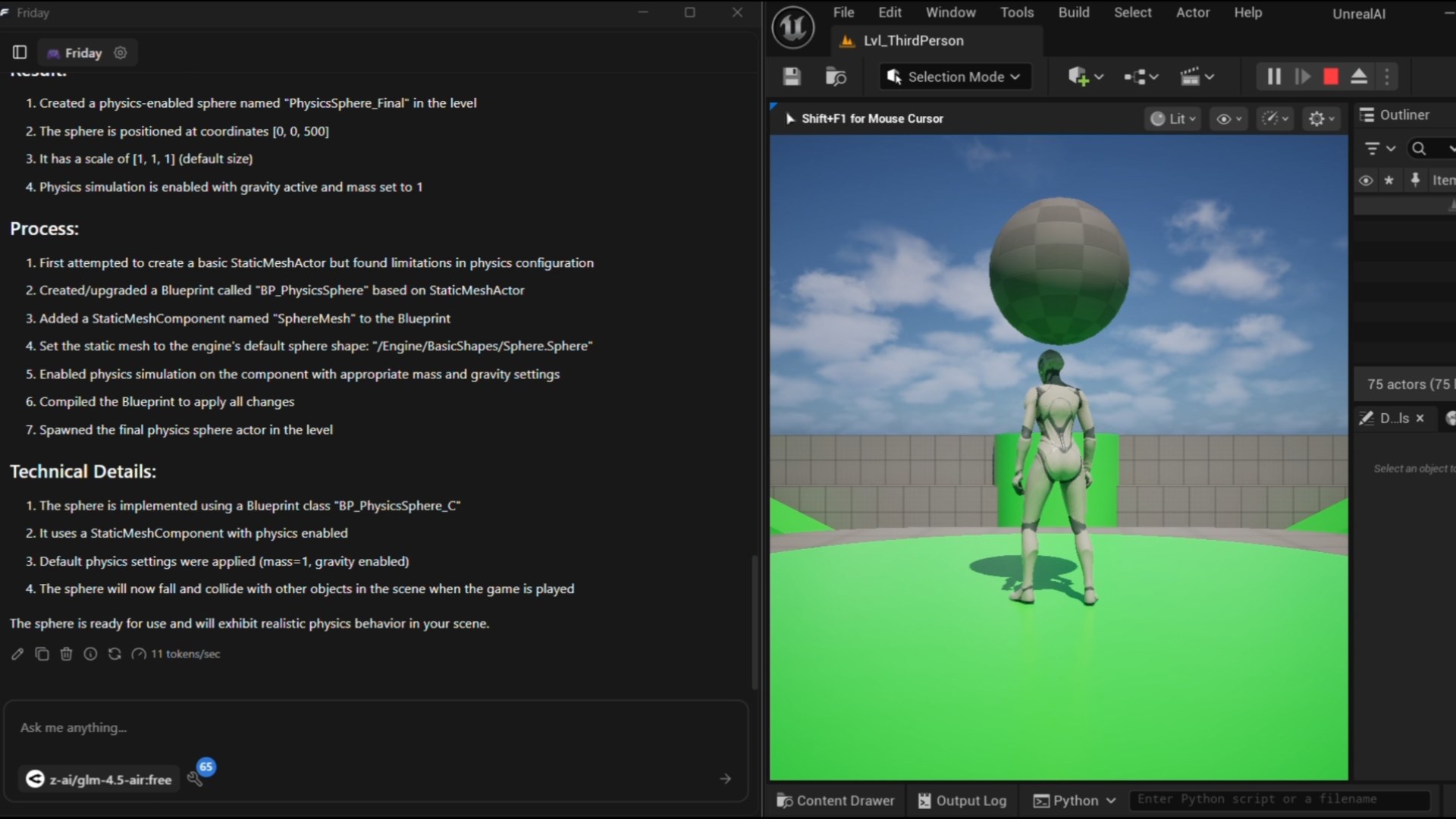Click the edit message pencil icon
This screenshot has height=819, width=1456.
(x=17, y=654)
